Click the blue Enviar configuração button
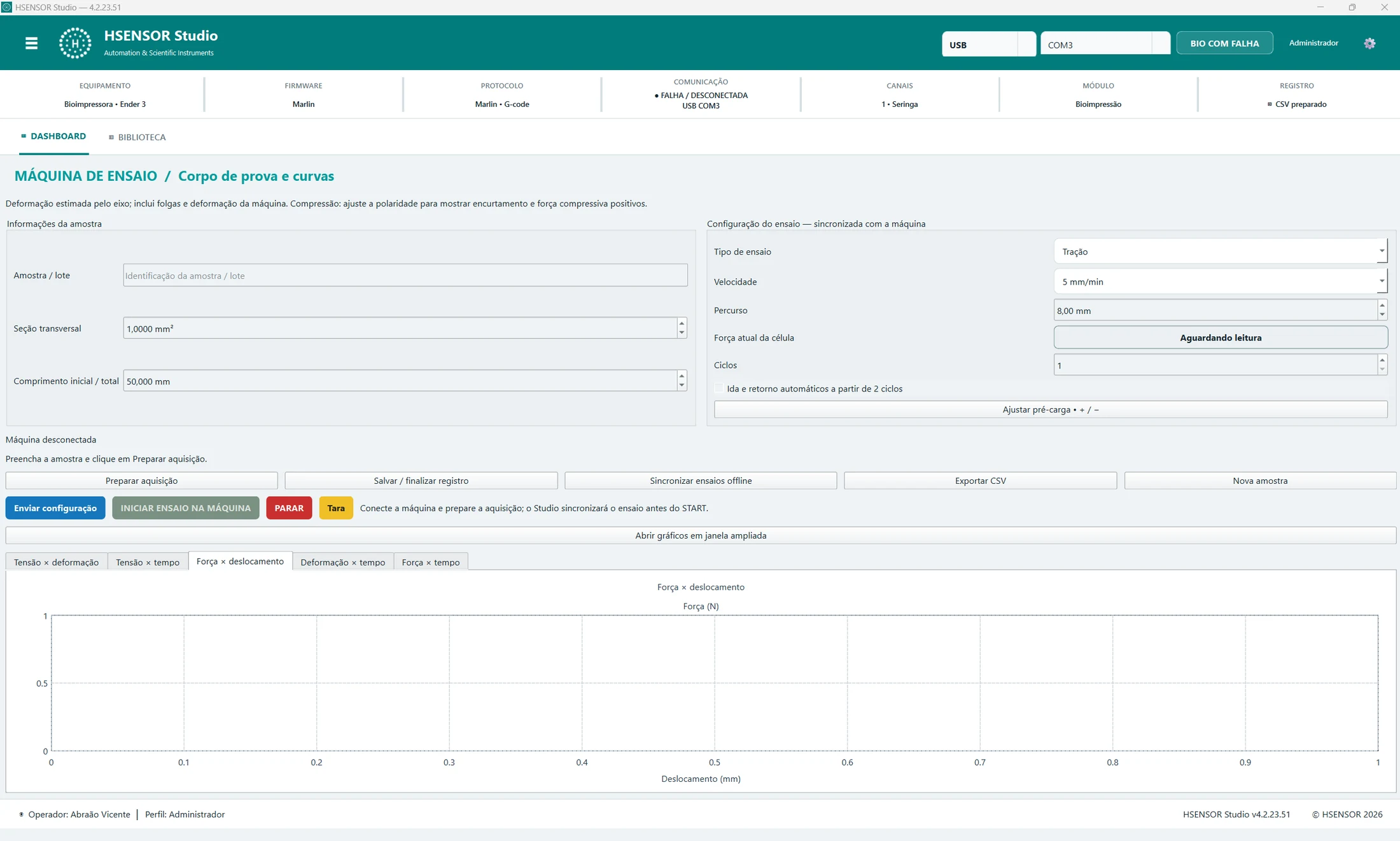 pyautogui.click(x=55, y=508)
